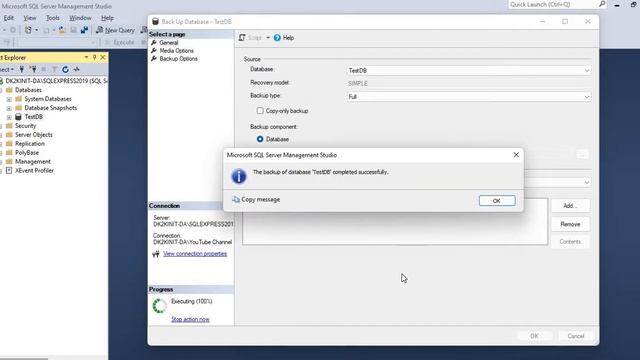The height and width of the screenshot is (360, 640).
Task: Open the Back up to dropdown behind message
Action: click(x=586, y=182)
